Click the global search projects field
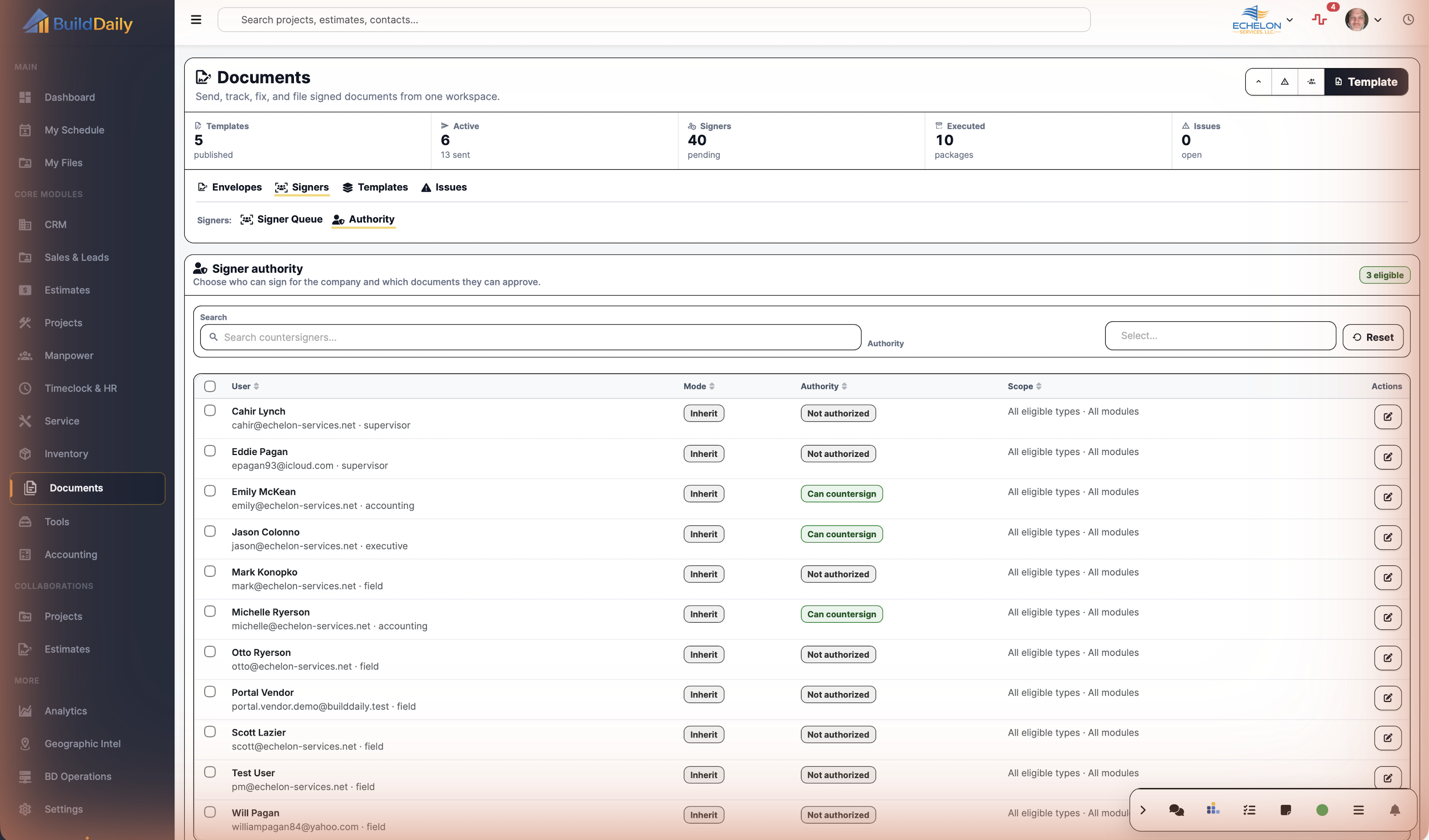 tap(653, 20)
